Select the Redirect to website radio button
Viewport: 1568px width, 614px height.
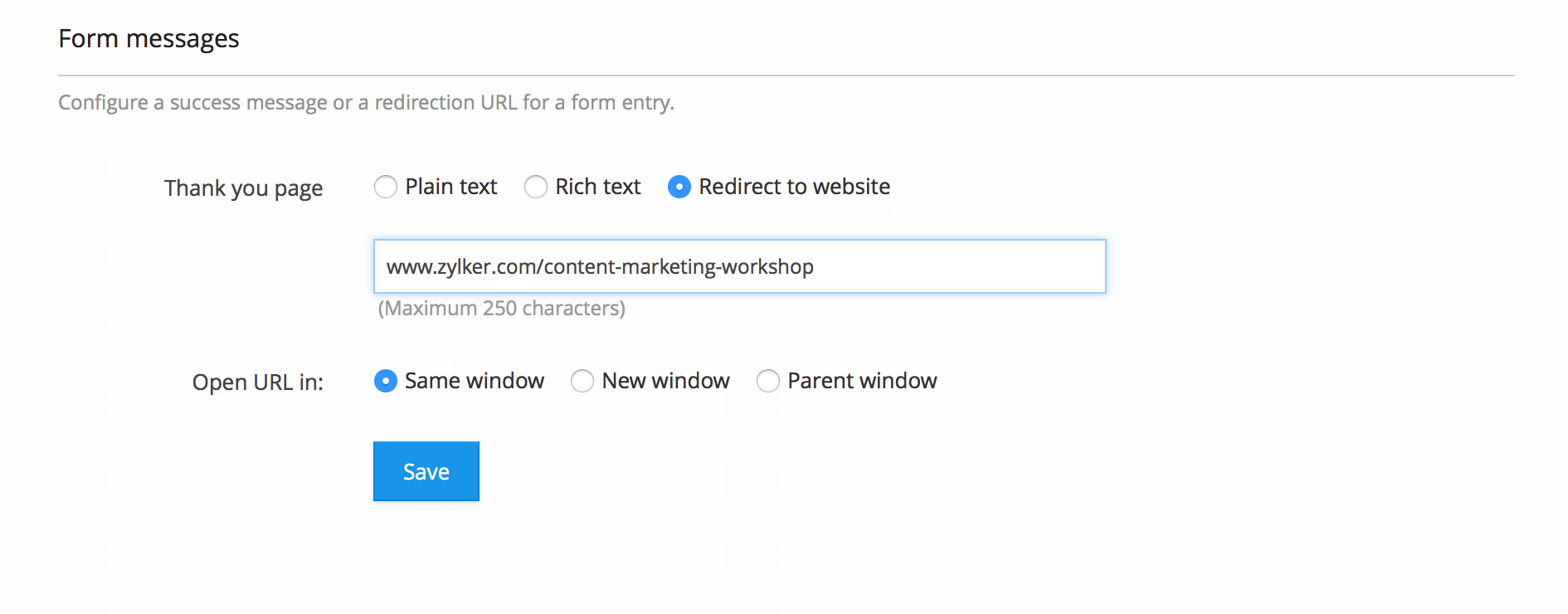[x=679, y=188]
